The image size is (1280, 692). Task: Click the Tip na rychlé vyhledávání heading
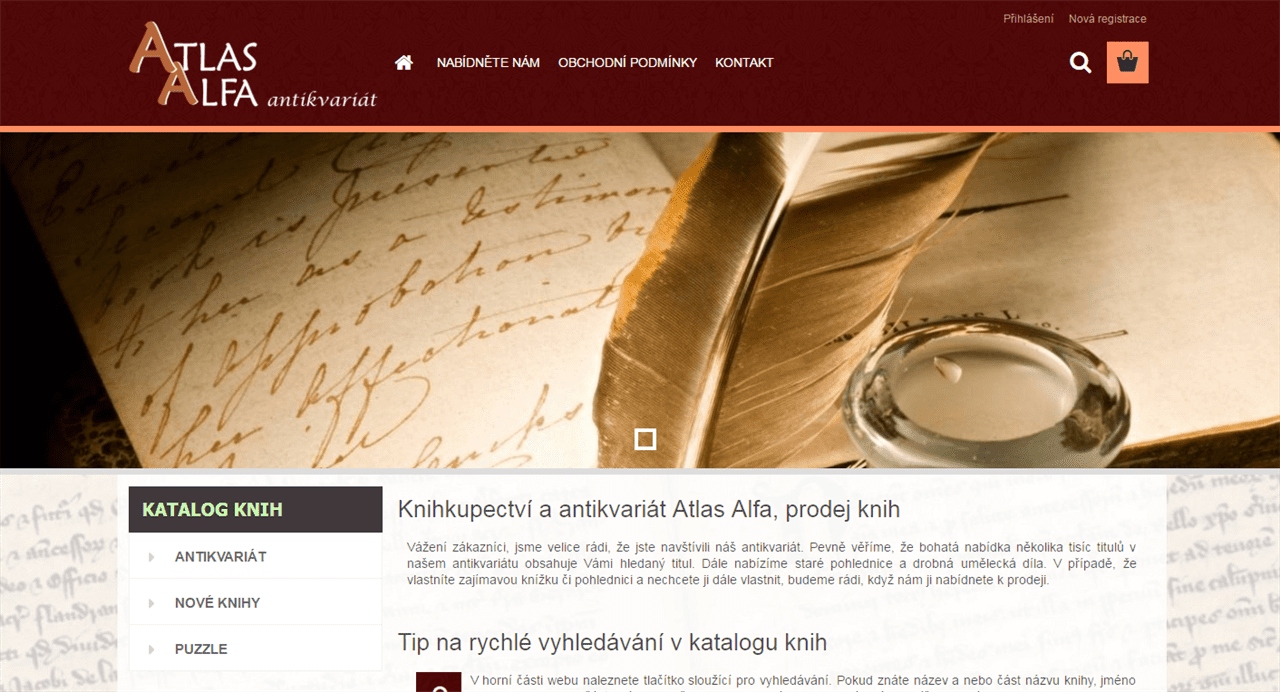click(x=611, y=641)
